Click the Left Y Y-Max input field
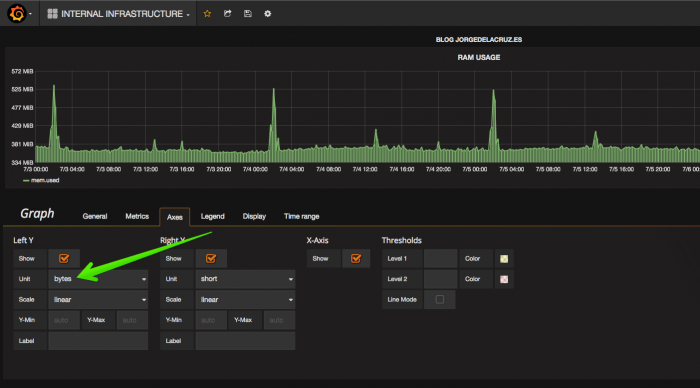This screenshot has height=388, width=700. click(132, 320)
